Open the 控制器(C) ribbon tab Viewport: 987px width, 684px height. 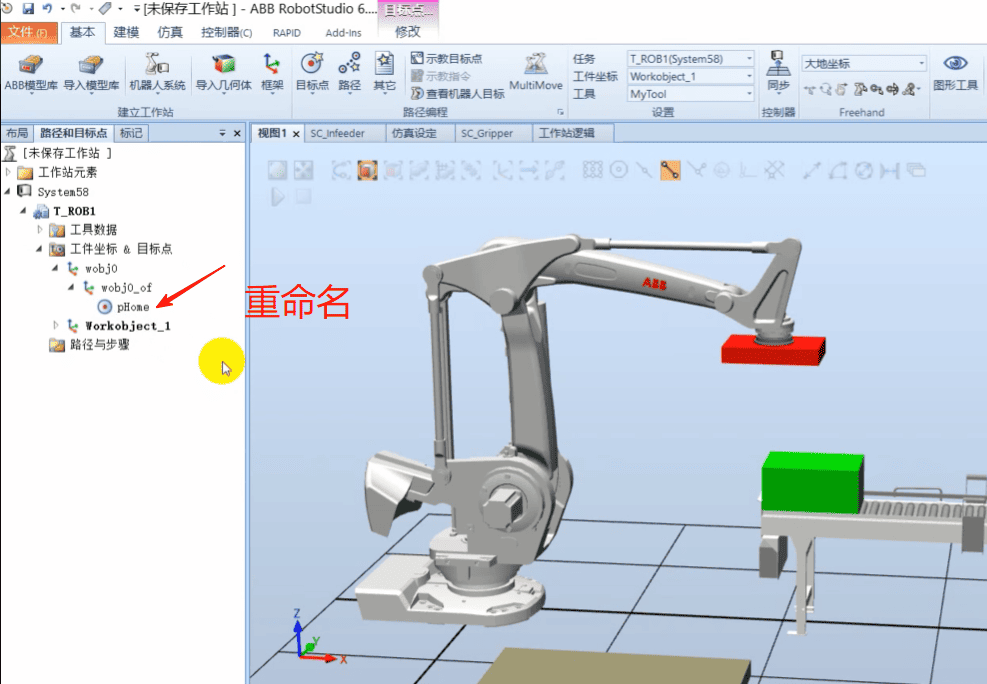[227, 32]
